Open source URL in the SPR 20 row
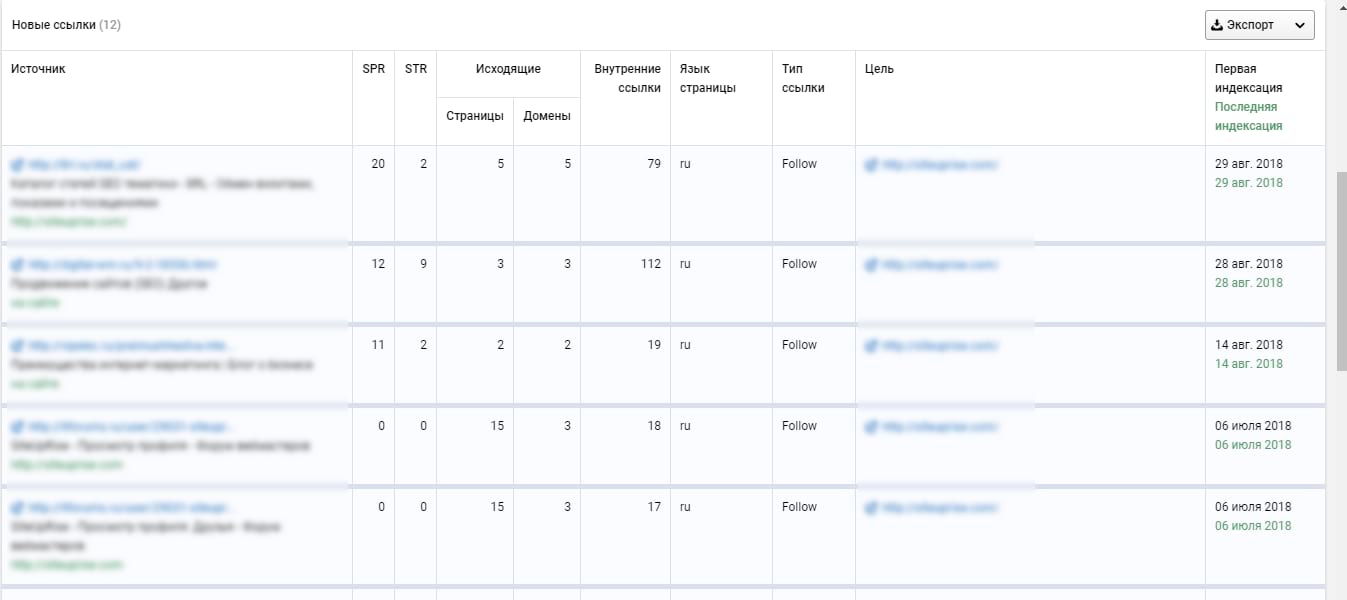1347x600 pixels. click(84, 164)
